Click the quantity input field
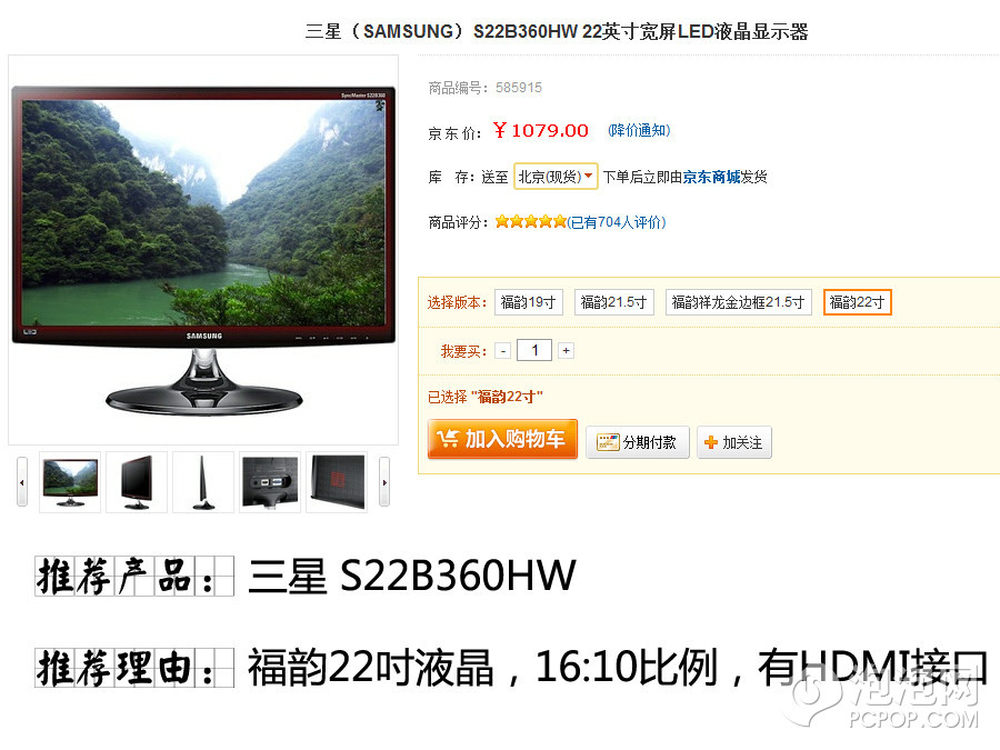Image resolution: width=1000 pixels, height=750 pixels. (x=534, y=350)
